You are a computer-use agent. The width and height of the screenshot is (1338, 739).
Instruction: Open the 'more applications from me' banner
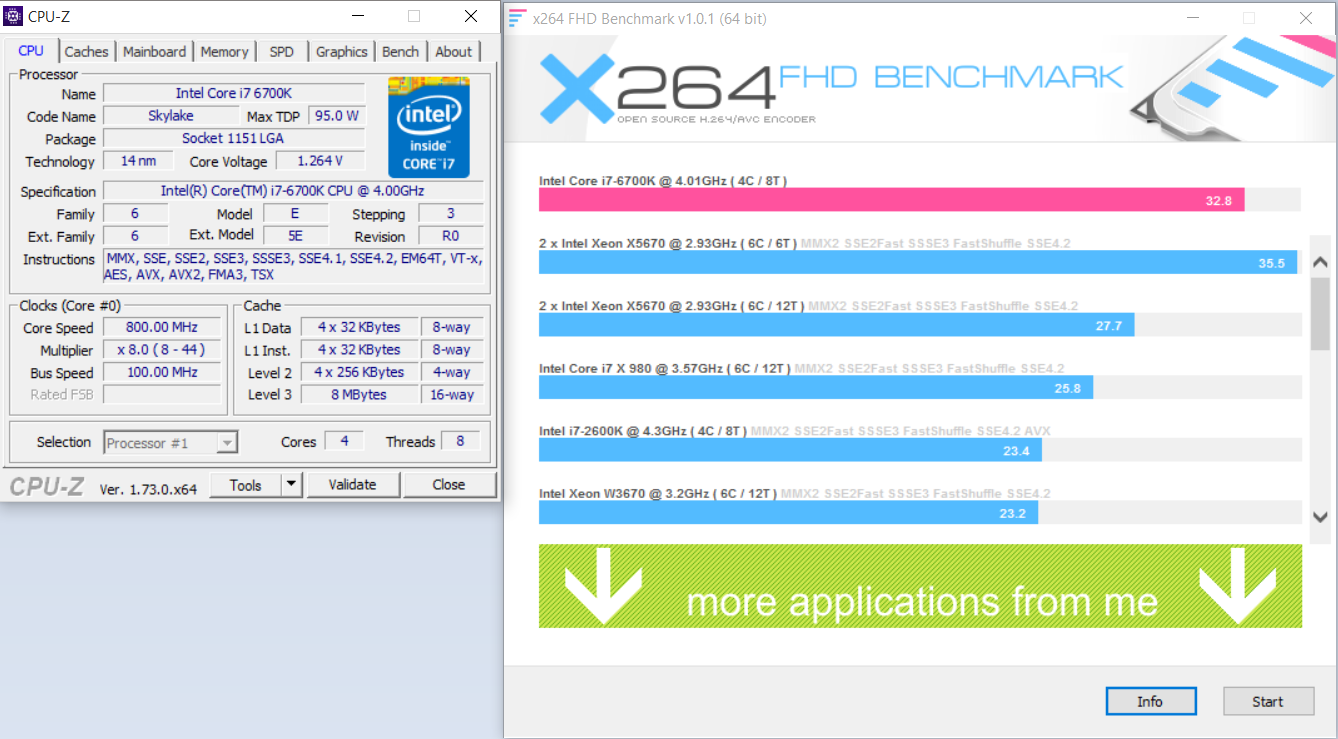click(x=920, y=586)
